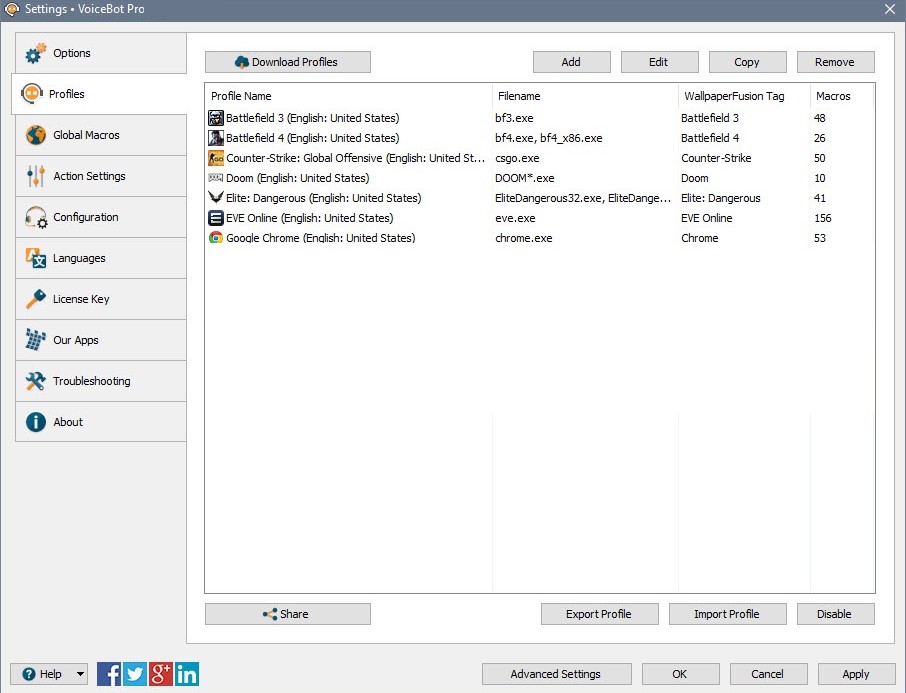Click the VoiceBot Pro title bar icon

click(11, 9)
